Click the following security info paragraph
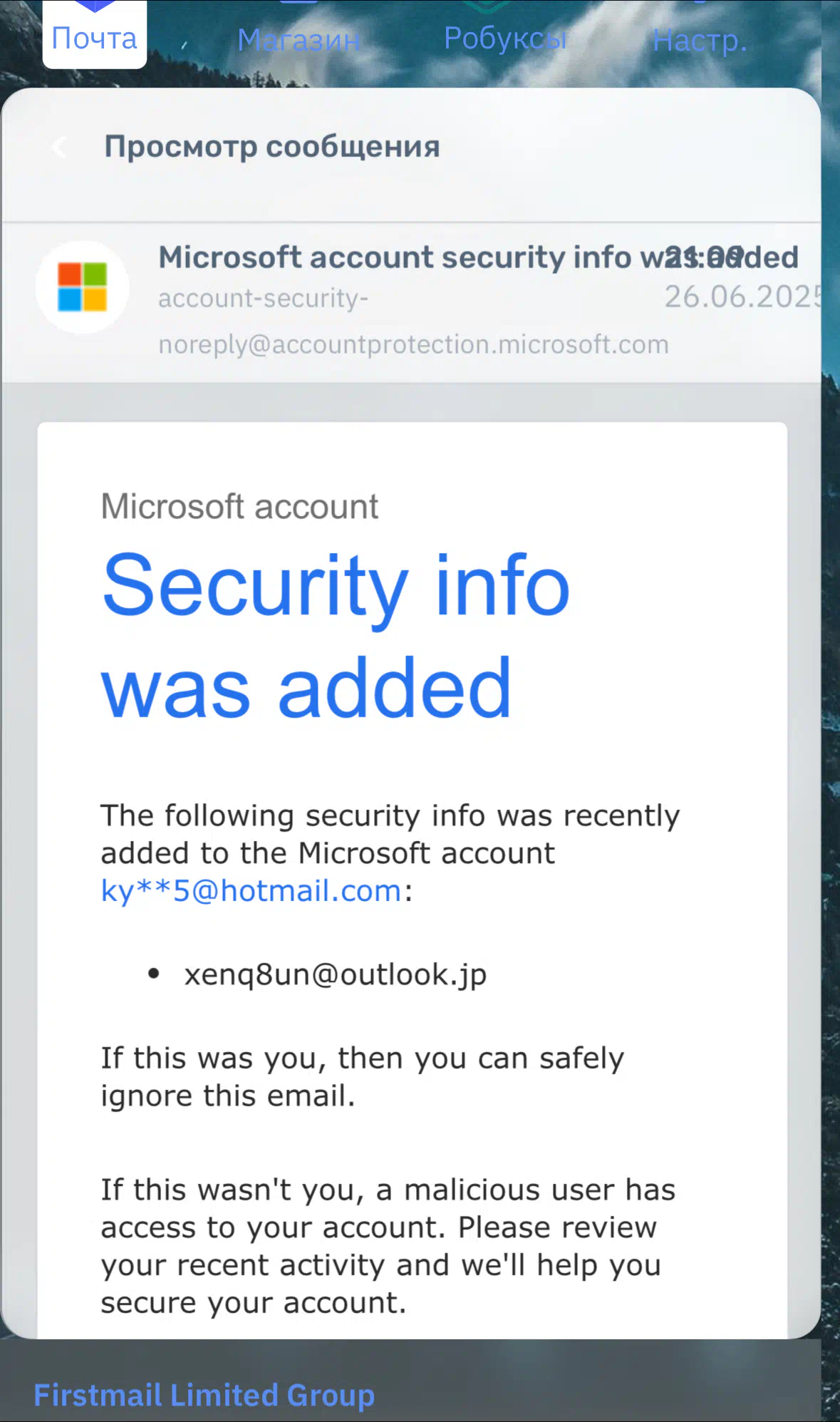Viewport: 840px width, 1422px height. click(390, 853)
